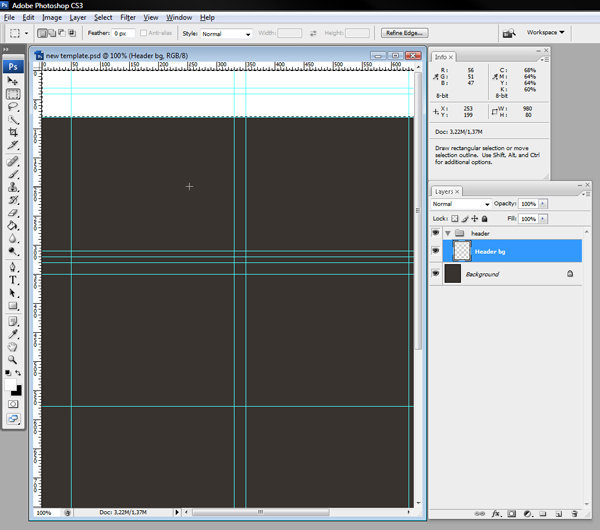
Task: Open the Image menu
Action: point(52,18)
